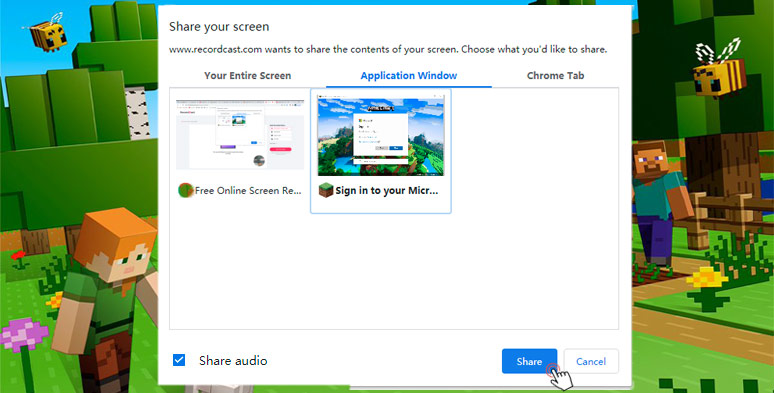Screen dimensions: 774x393
Task: Click the 'Sign in to your Micr...' label
Action: coord(387,191)
